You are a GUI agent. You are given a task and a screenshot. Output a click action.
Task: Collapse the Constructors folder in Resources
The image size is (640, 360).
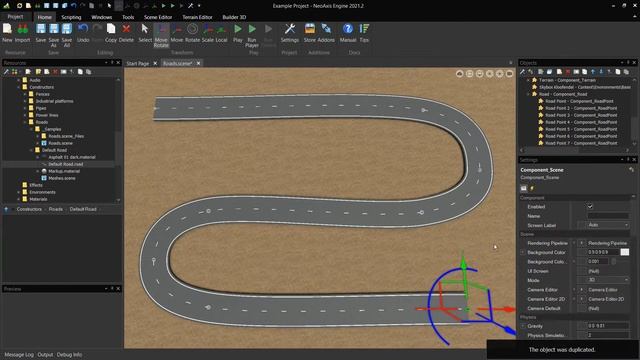pos(18,87)
